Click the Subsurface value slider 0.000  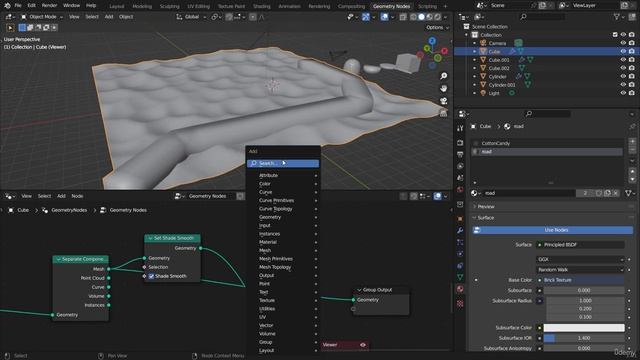coord(584,290)
